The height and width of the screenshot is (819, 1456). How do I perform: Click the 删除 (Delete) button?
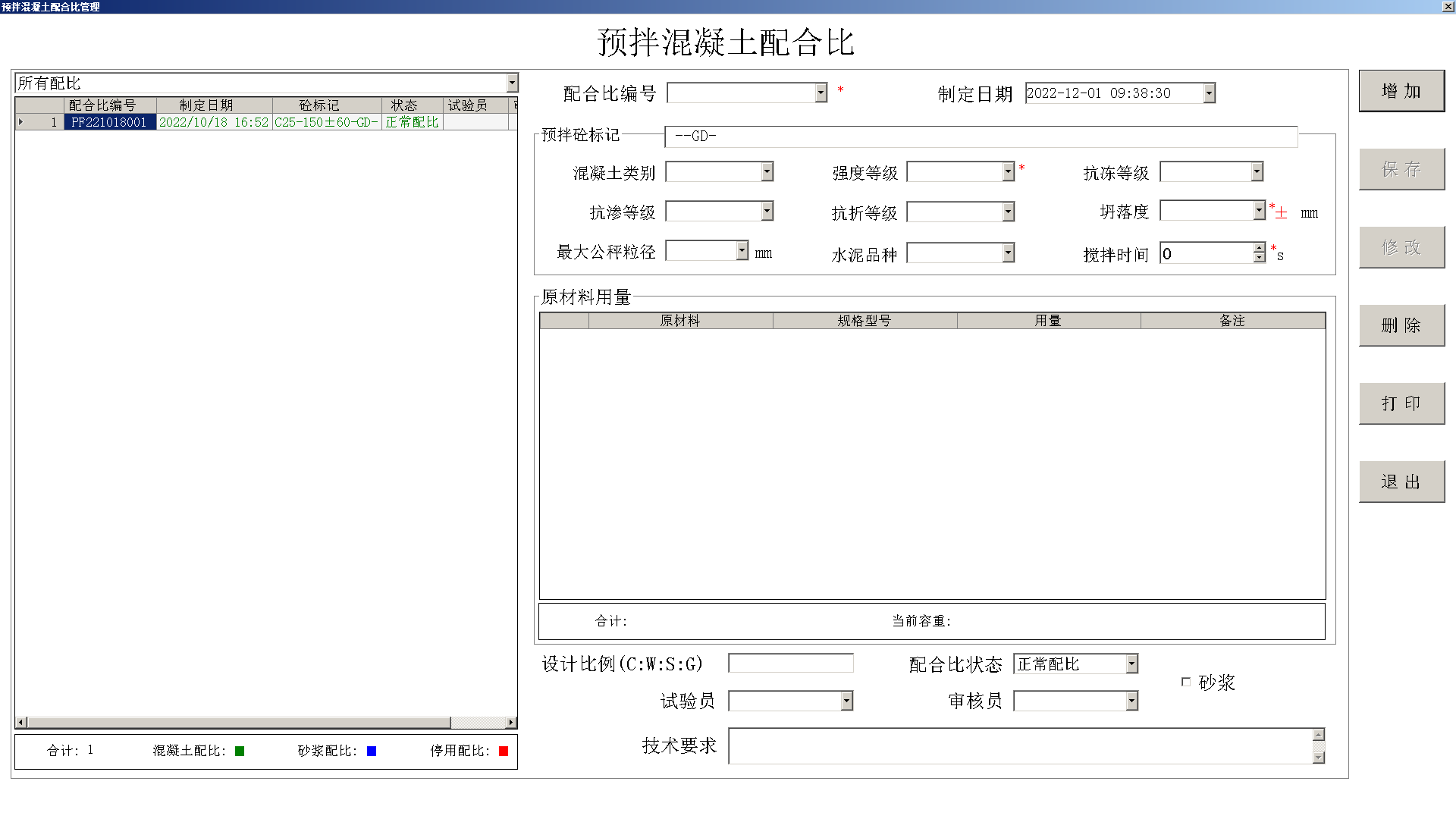(1401, 325)
